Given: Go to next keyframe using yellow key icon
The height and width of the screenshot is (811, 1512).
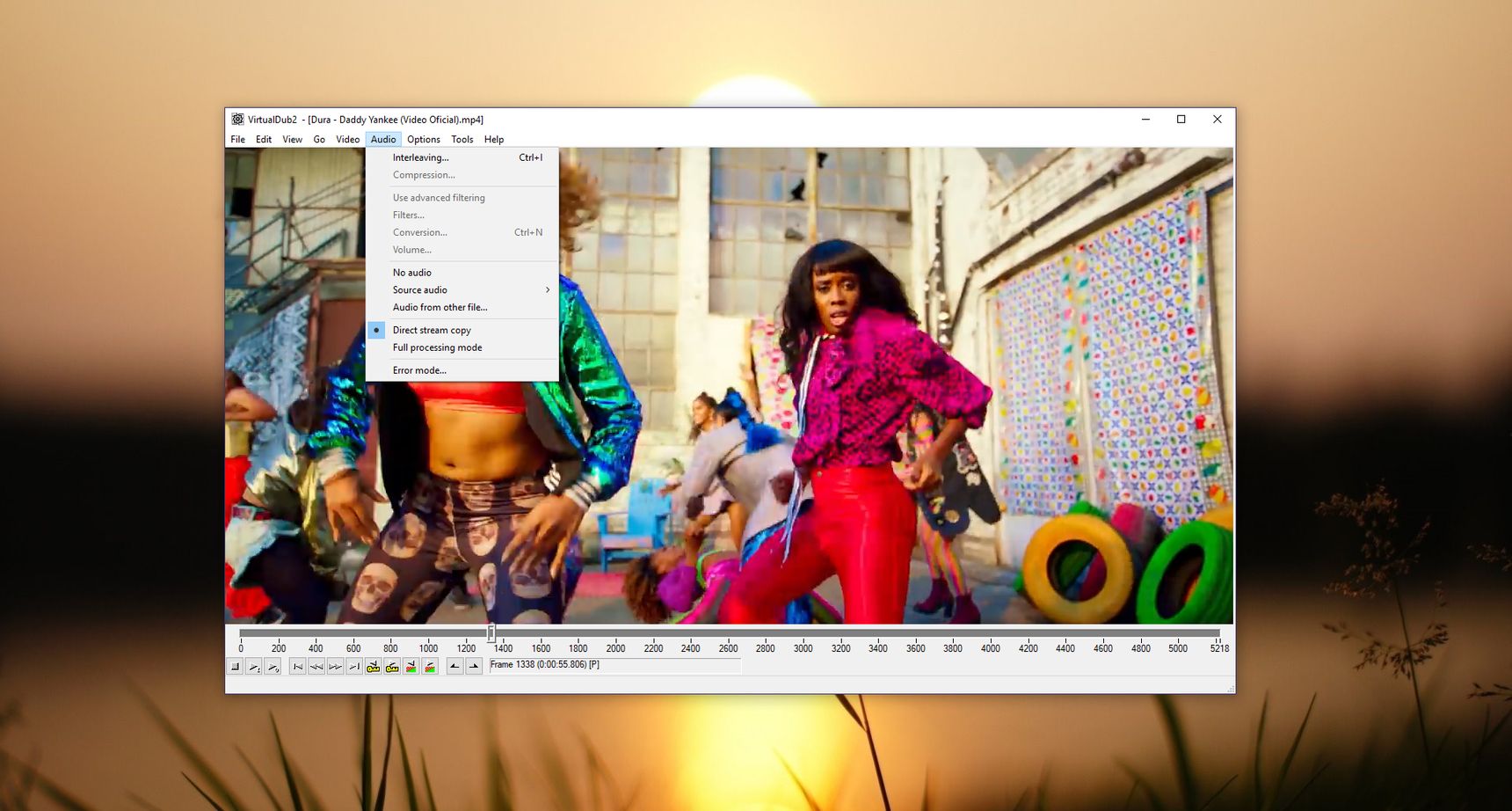Looking at the screenshot, I should click(x=392, y=667).
